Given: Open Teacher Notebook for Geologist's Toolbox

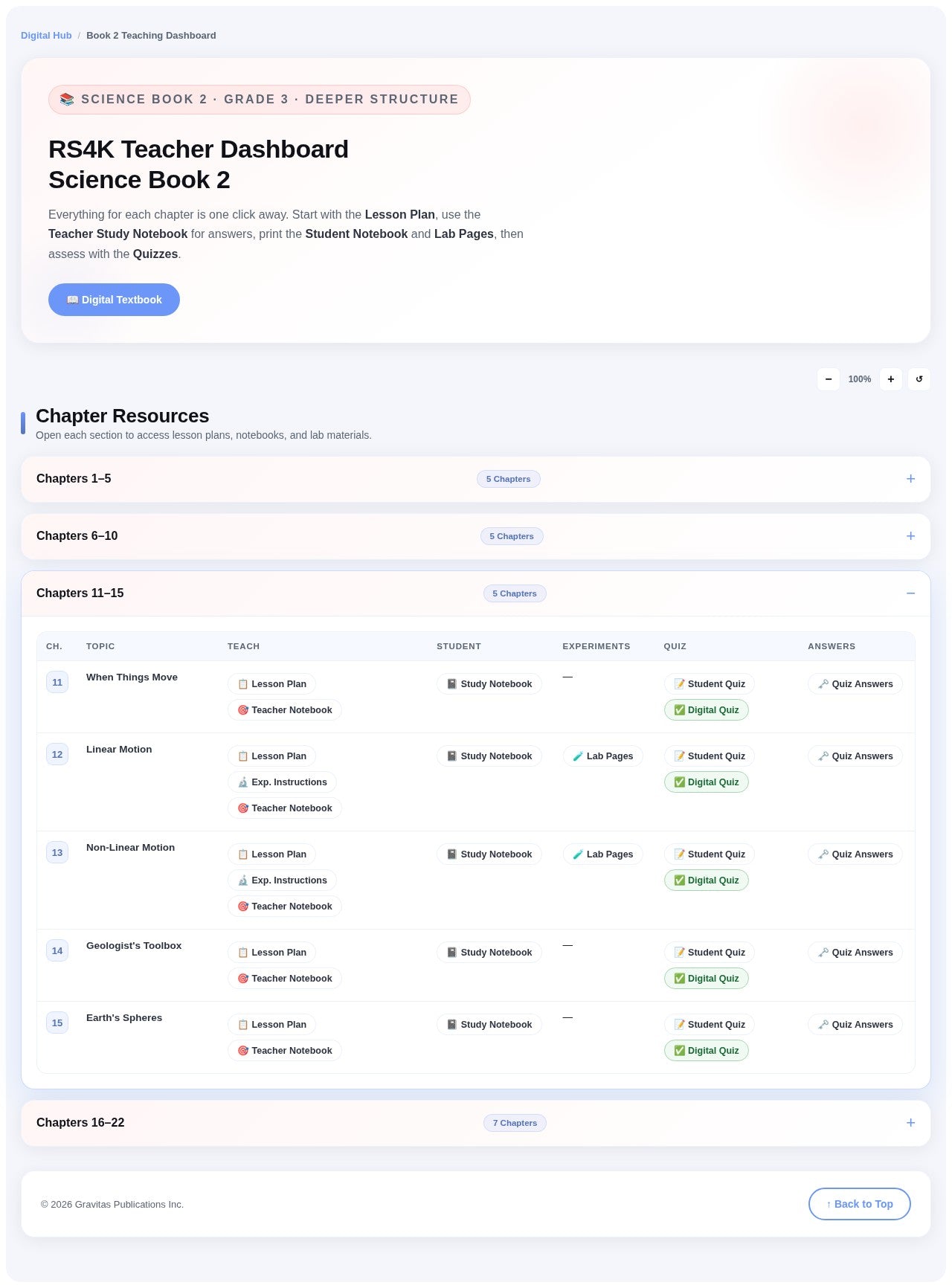Looking at the screenshot, I should pyautogui.click(x=284, y=979).
